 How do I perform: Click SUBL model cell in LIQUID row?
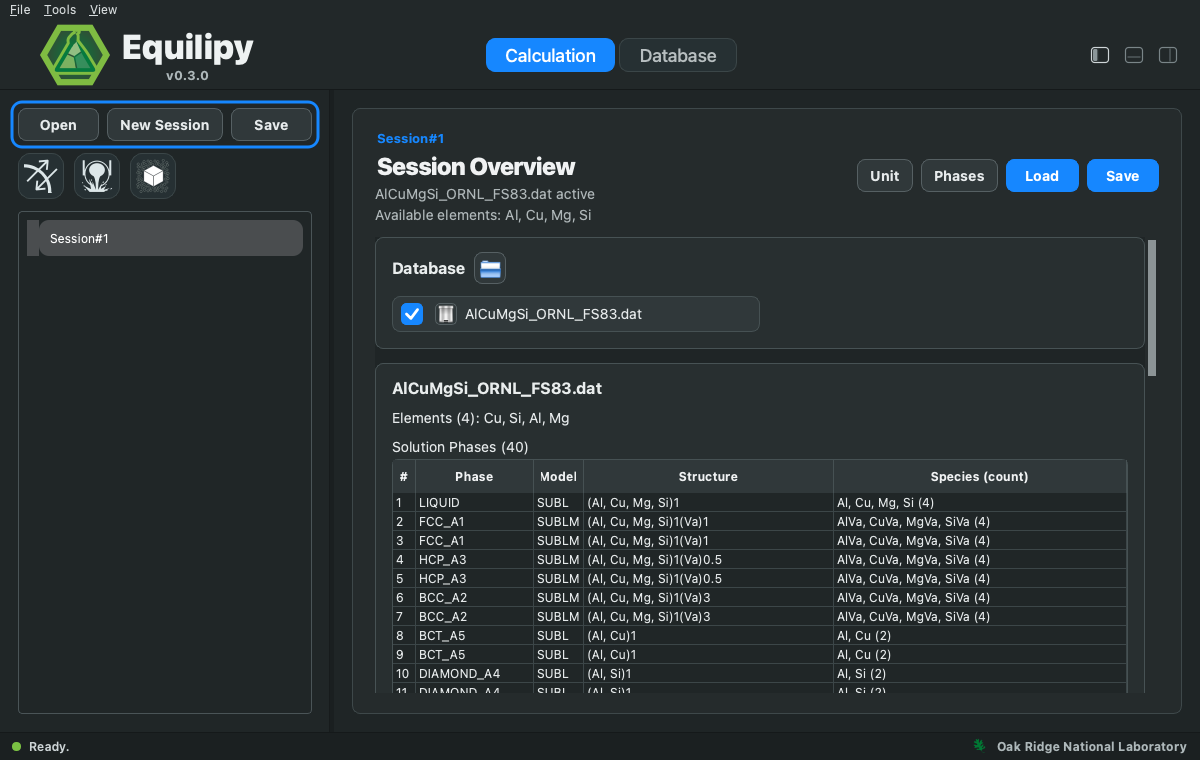tap(558, 502)
